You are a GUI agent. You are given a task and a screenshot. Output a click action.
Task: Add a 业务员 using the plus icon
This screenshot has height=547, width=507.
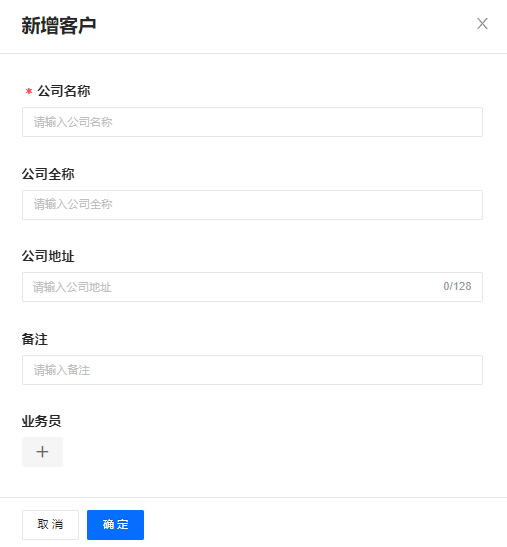tap(43, 452)
